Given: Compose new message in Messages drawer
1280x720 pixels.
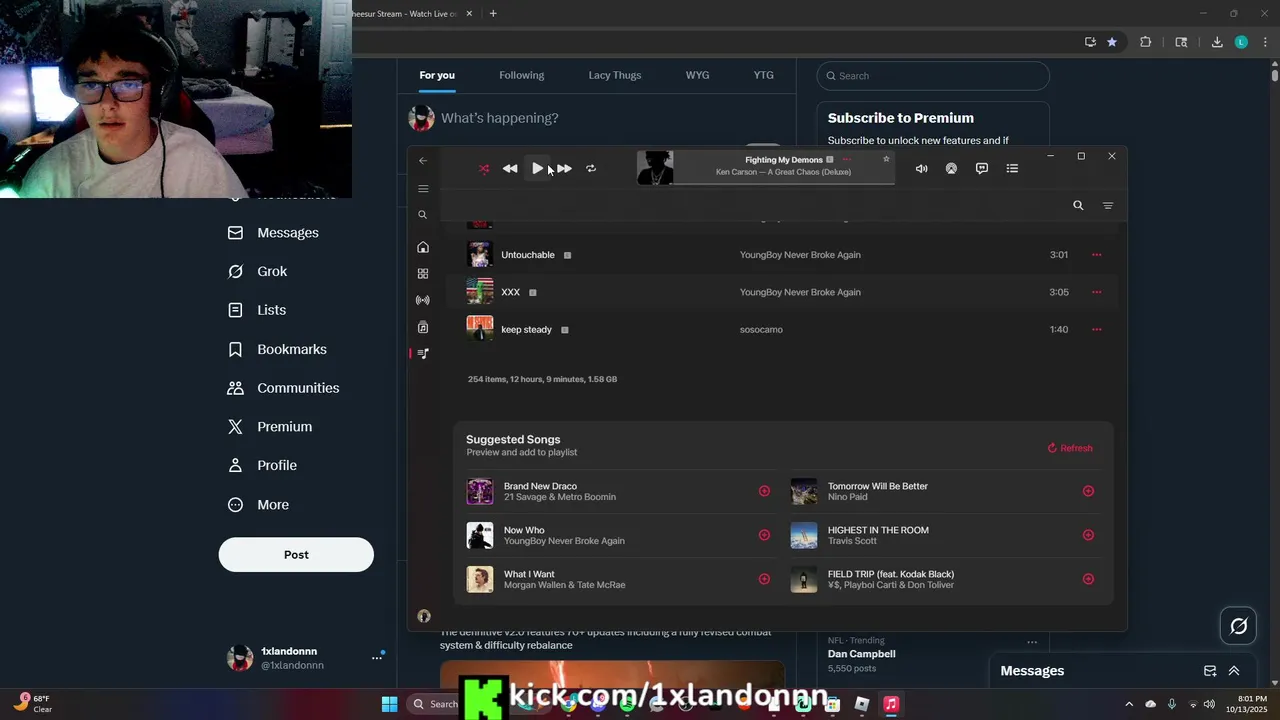Looking at the screenshot, I should (x=1210, y=671).
